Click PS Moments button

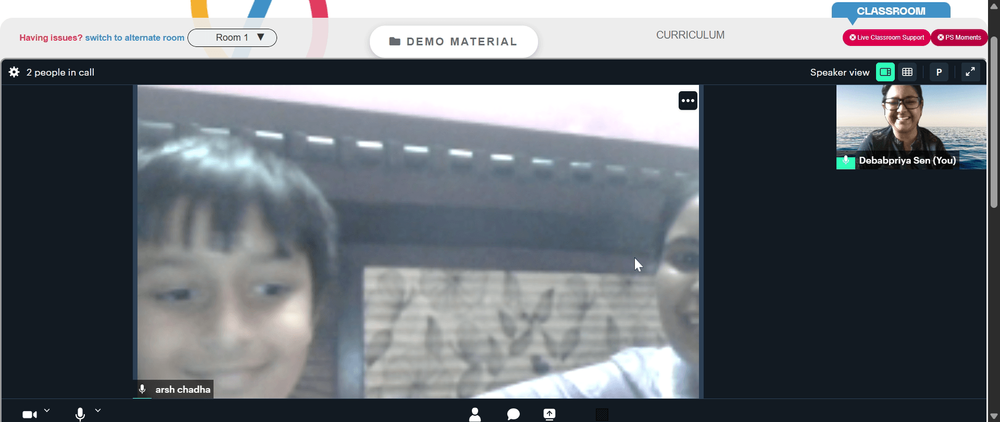[x=959, y=38]
